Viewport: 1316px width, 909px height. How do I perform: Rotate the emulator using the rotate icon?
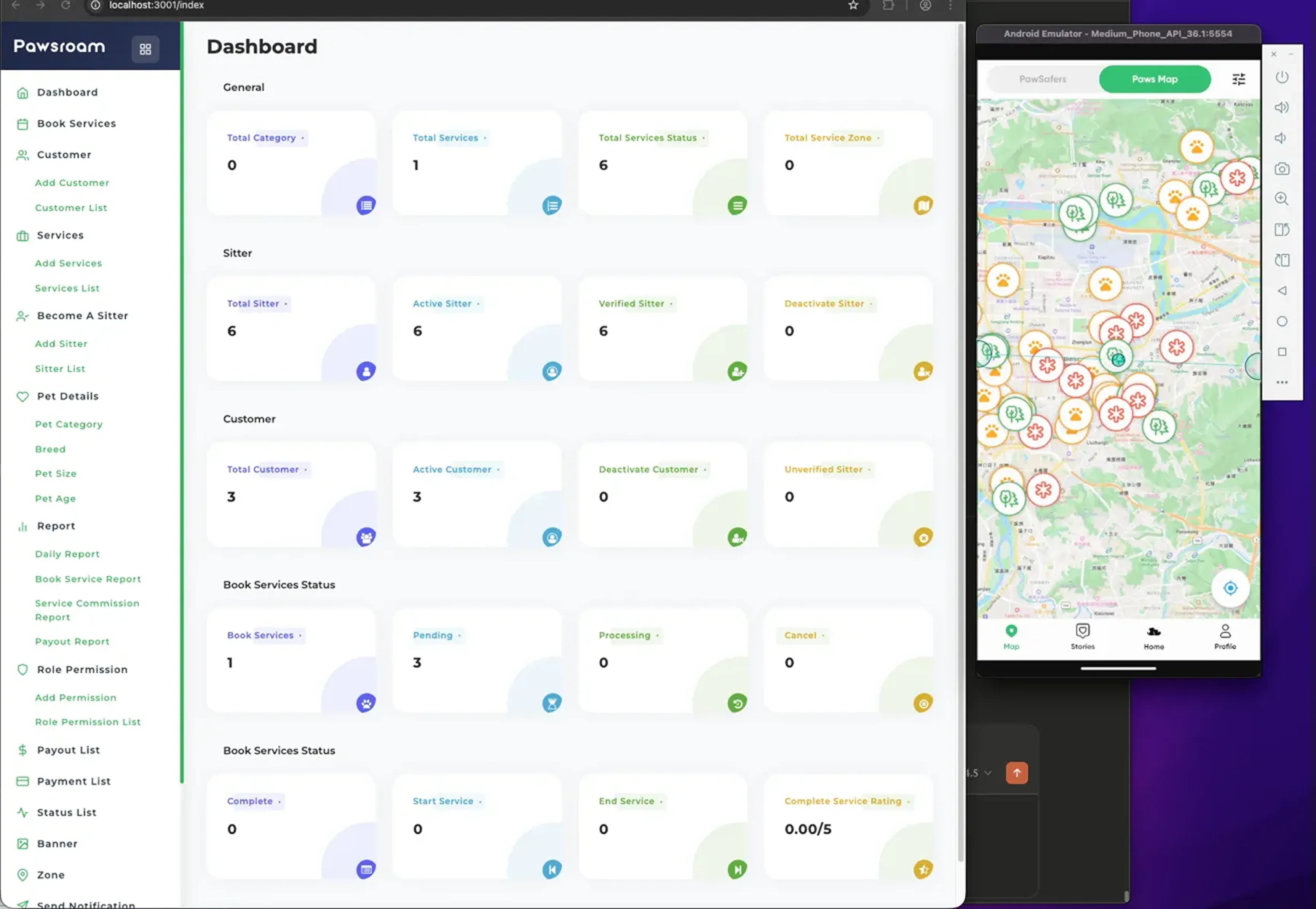tap(1282, 230)
